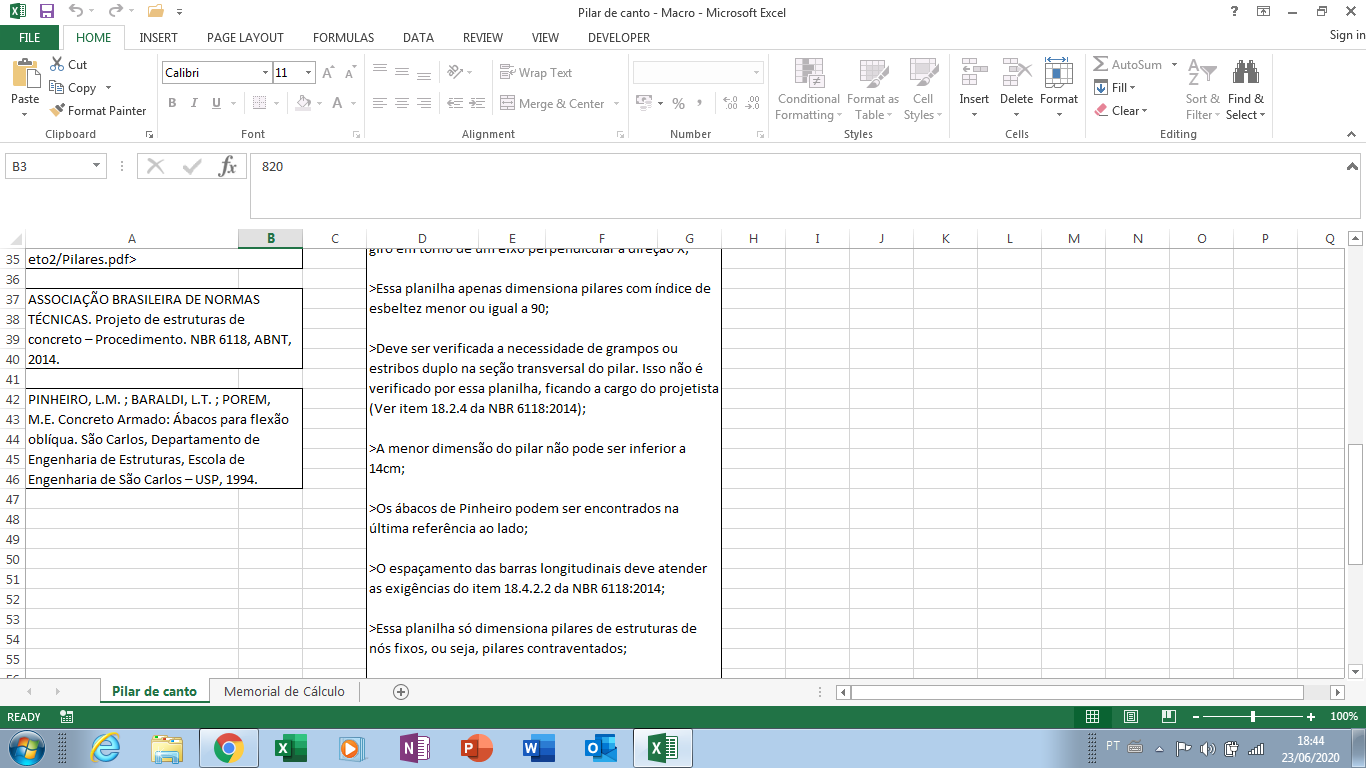The height and width of the screenshot is (768, 1366).
Task: Click Merge & Center button
Action: pos(552,103)
